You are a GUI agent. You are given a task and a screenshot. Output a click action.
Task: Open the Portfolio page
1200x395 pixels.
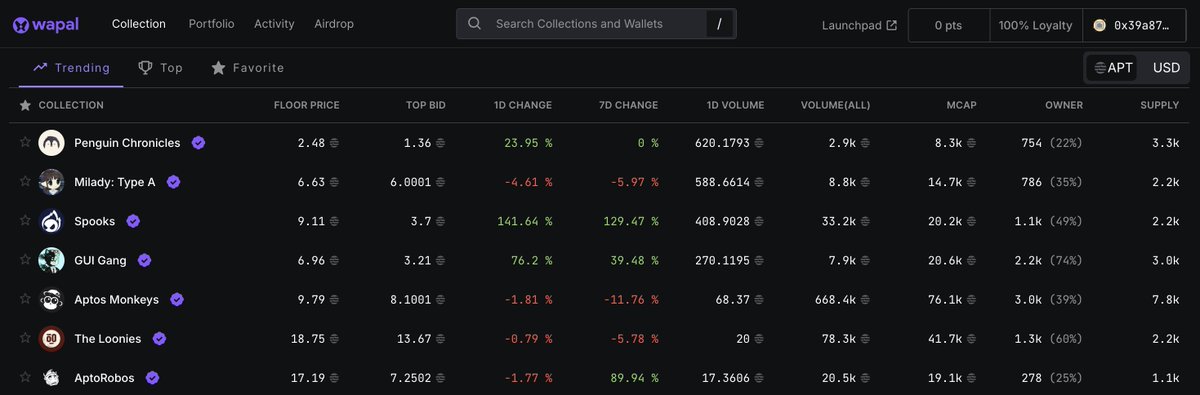(211, 24)
